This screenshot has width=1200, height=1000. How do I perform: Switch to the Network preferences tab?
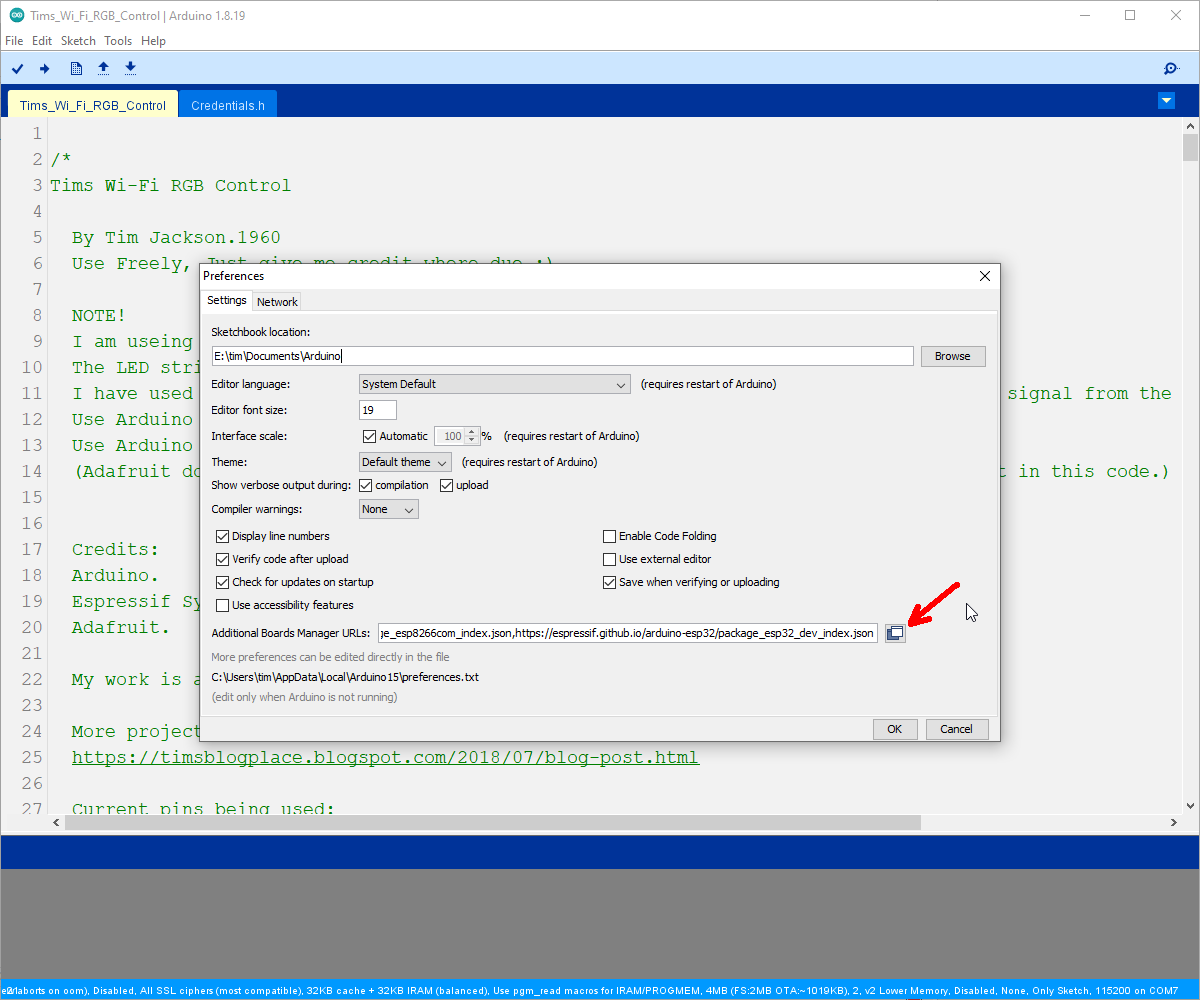(277, 301)
